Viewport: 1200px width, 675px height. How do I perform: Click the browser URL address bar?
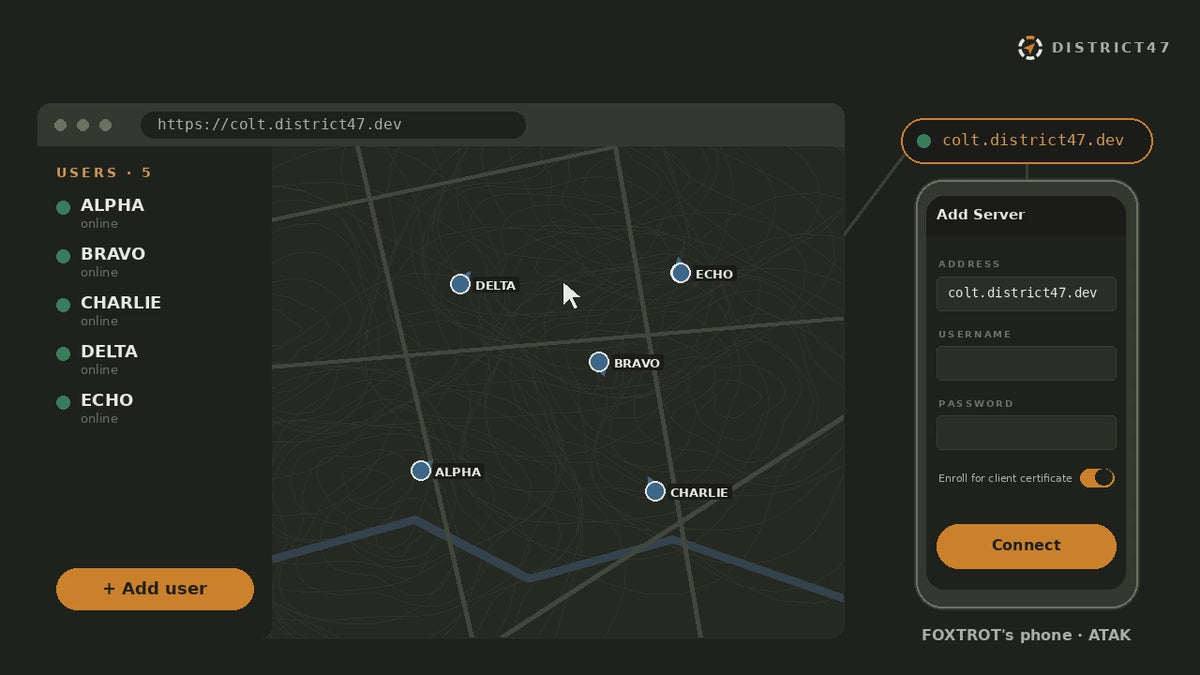tap(333, 125)
